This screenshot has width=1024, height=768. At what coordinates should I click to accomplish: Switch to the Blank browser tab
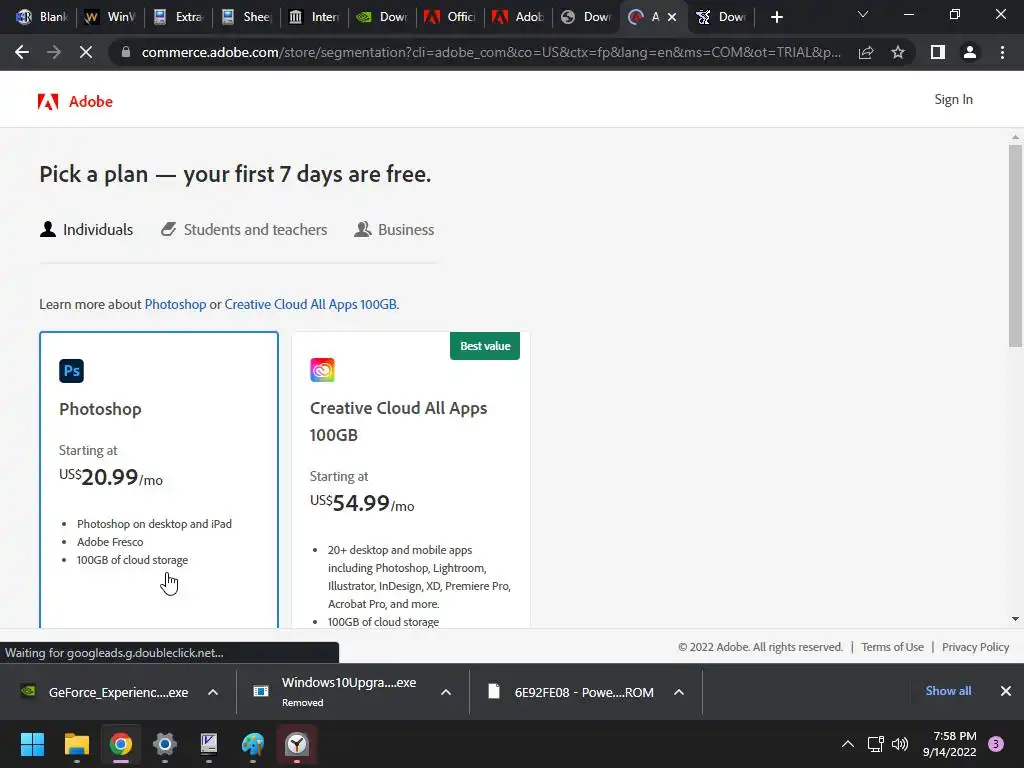pos(41,17)
